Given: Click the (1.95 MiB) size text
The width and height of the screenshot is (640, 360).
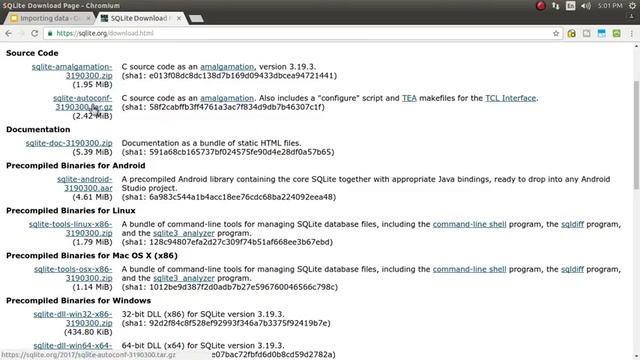Looking at the screenshot, I should click(x=92, y=84).
